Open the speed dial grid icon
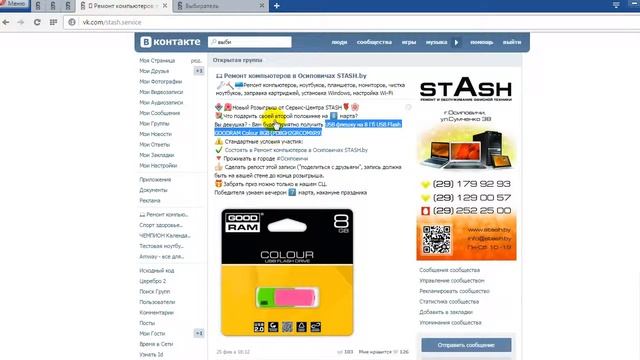 [53, 22]
